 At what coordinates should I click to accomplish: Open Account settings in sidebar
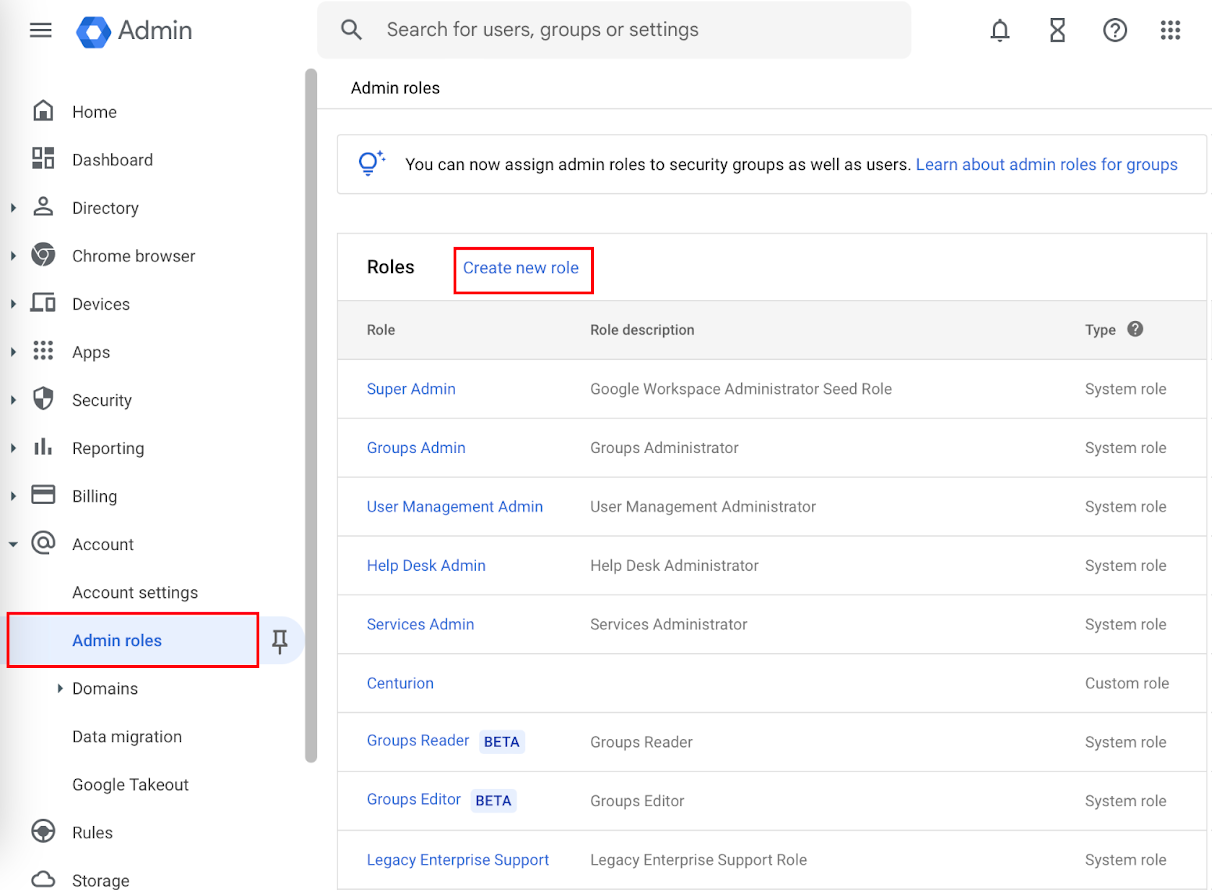135,592
